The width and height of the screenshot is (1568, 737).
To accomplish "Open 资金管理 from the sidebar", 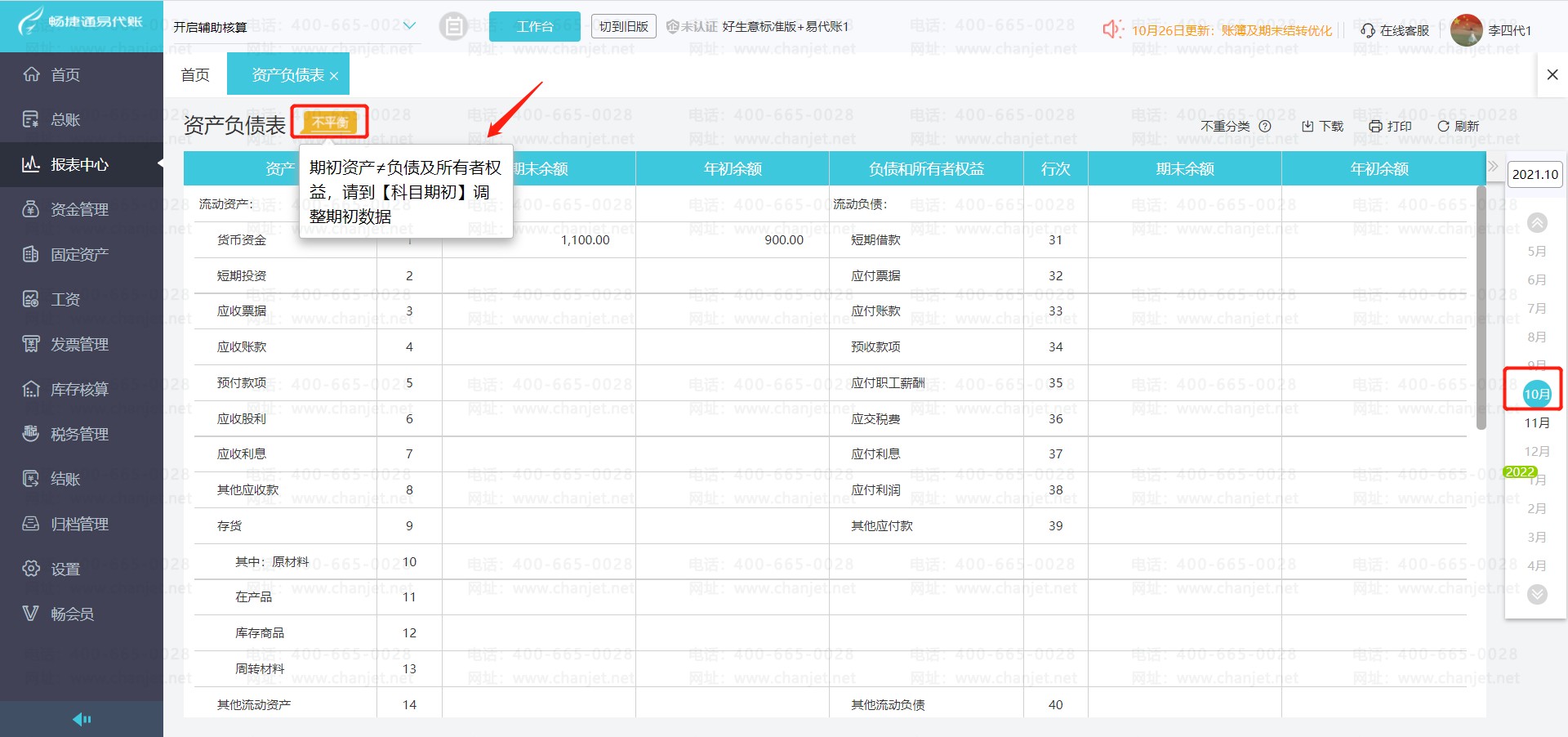I will 78,210.
